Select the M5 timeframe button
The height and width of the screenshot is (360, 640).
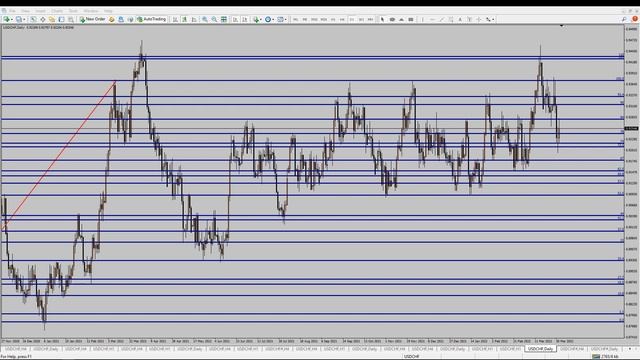coord(304,19)
